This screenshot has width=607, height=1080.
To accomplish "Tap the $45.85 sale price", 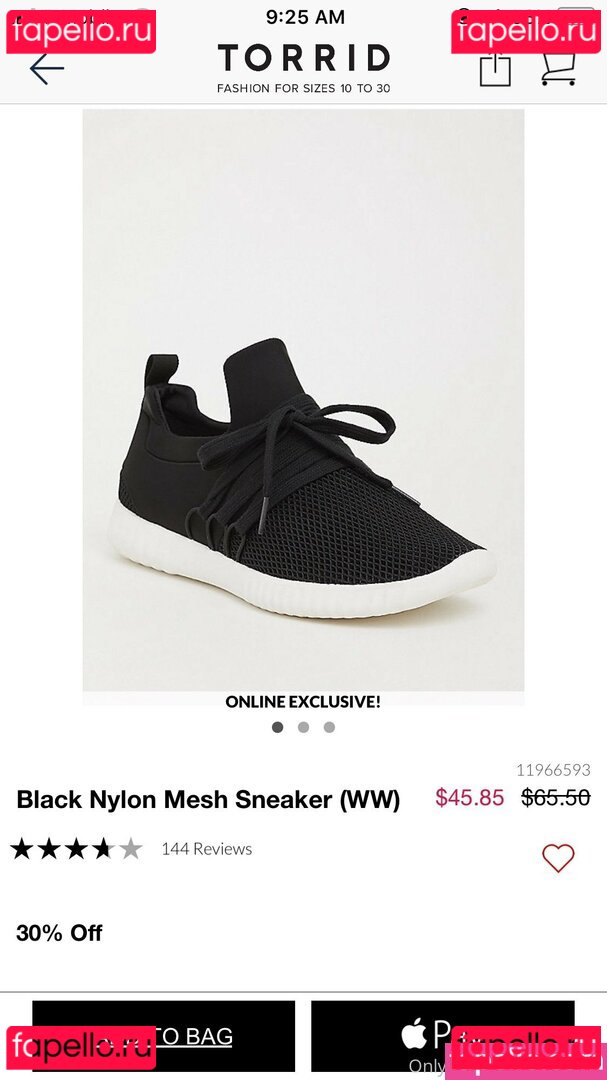I will point(470,798).
